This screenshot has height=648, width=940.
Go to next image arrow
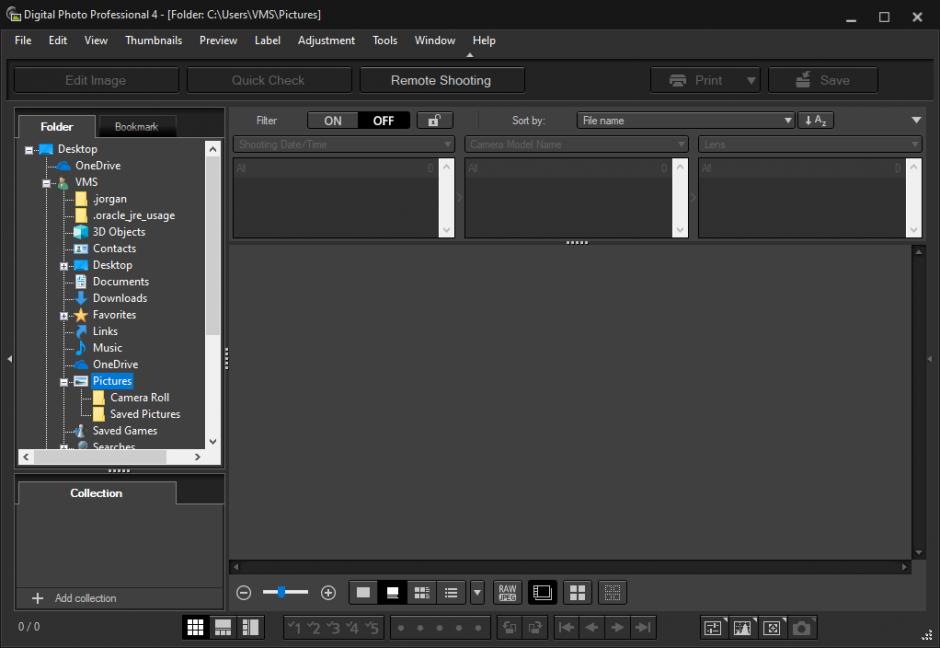pos(617,628)
